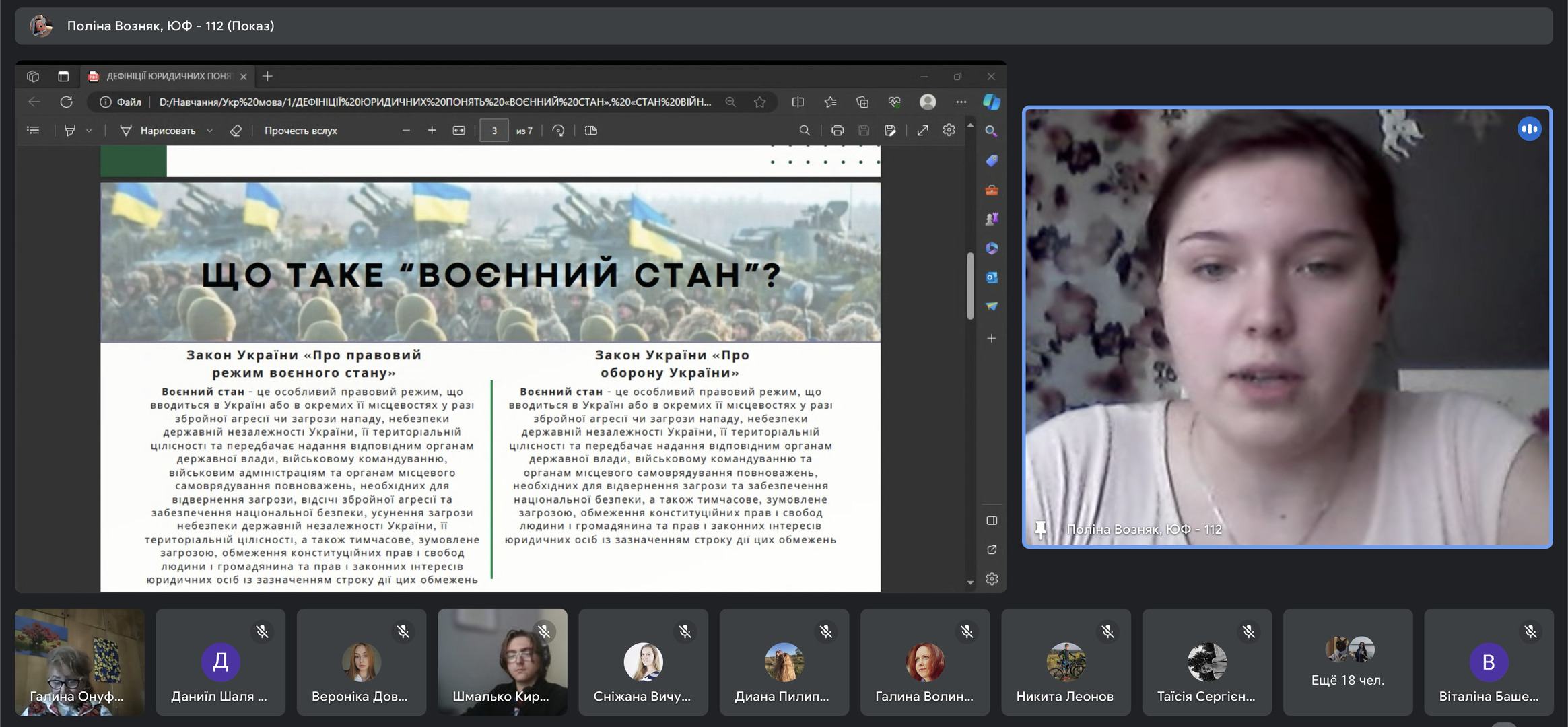Open a new browser tab
The height and width of the screenshot is (727, 1568).
pyautogui.click(x=267, y=76)
